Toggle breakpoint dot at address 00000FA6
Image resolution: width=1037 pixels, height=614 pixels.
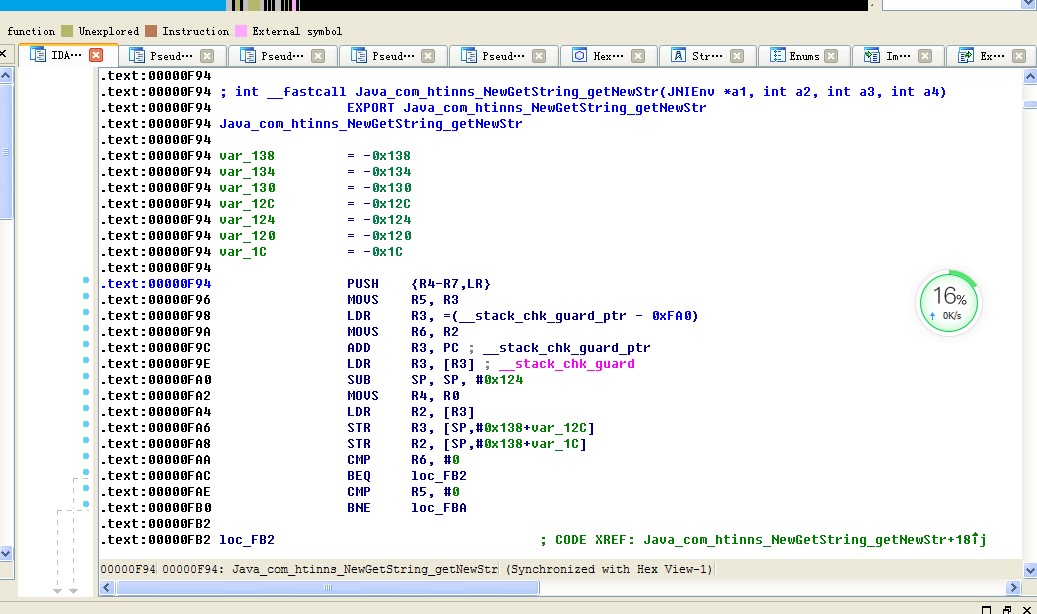tap(86, 424)
